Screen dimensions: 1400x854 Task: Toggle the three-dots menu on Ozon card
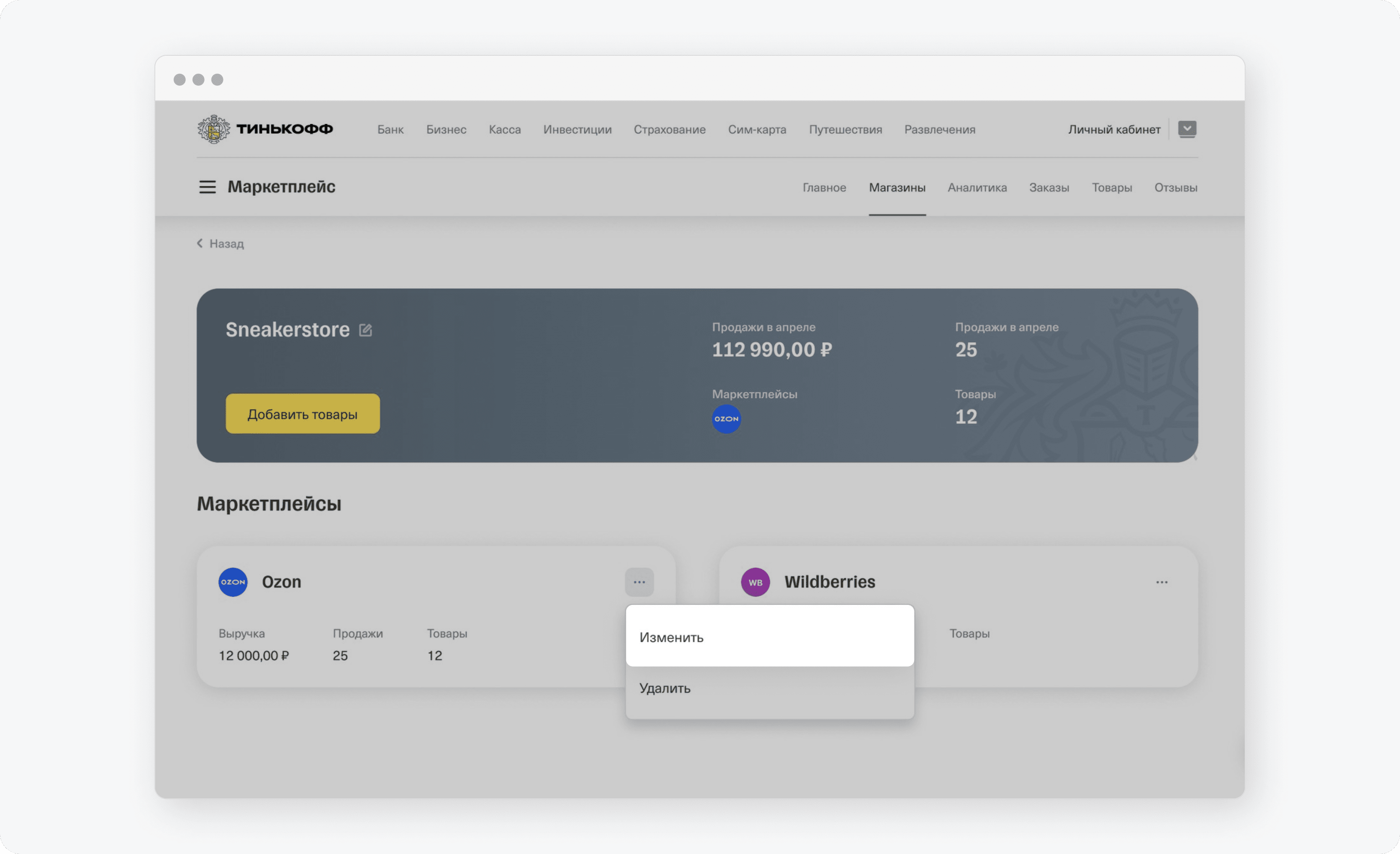click(x=639, y=582)
